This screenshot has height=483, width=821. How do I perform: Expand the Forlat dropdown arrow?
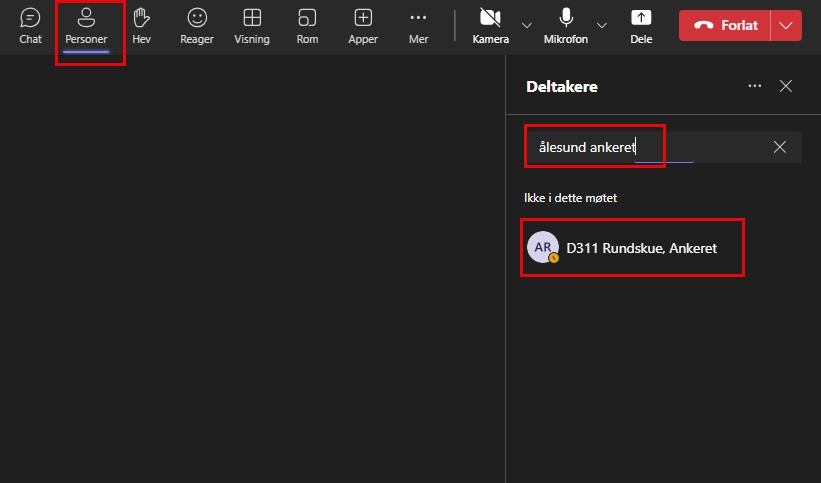coord(786,25)
